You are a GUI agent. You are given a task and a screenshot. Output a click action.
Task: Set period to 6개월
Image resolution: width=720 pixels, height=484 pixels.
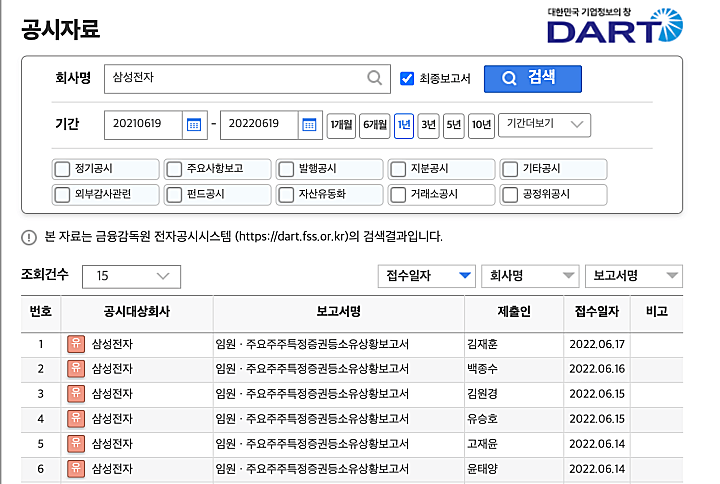[x=375, y=125]
